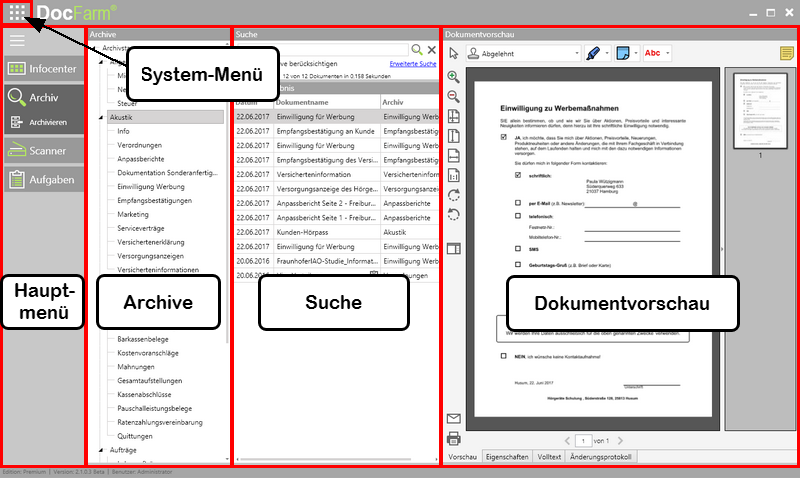Screen dimensions: 800x478
Task: Collapse the Akustik tree node
Action: click(102, 117)
